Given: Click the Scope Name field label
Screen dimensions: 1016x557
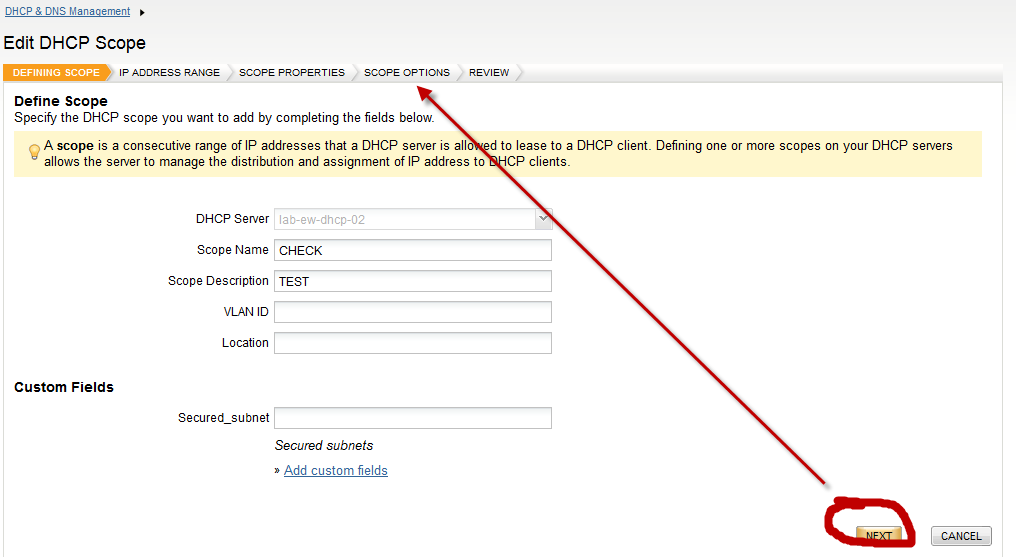Looking at the screenshot, I should pos(233,250).
